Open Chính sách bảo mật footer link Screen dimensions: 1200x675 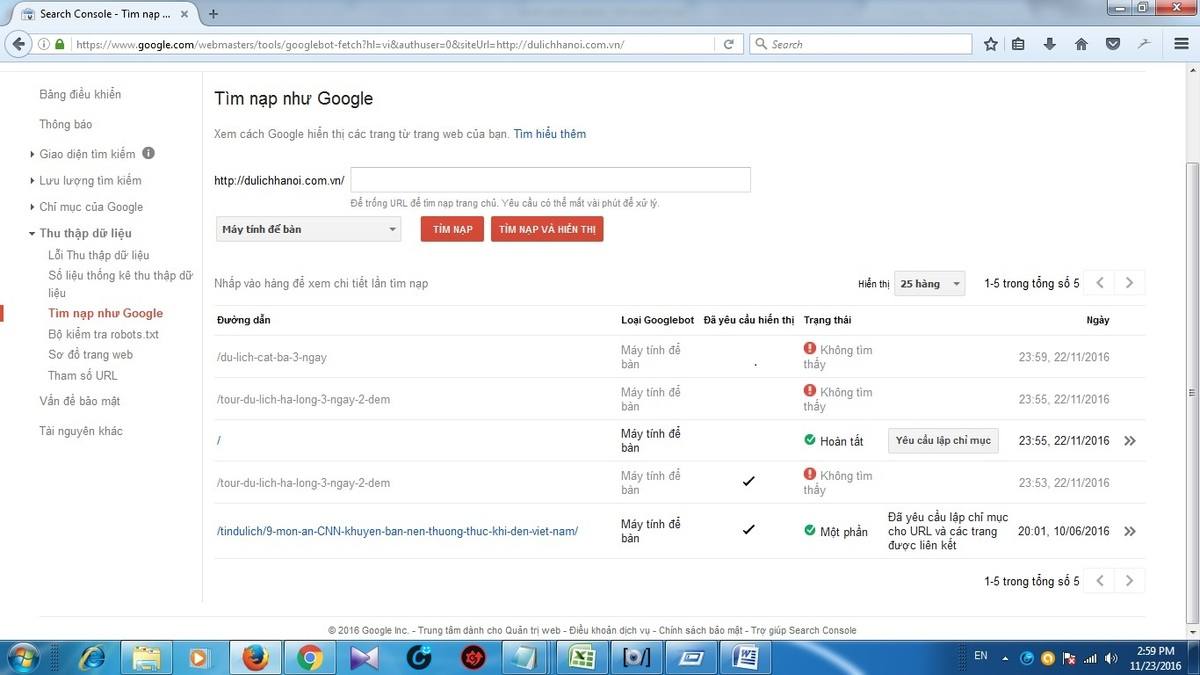click(x=701, y=630)
